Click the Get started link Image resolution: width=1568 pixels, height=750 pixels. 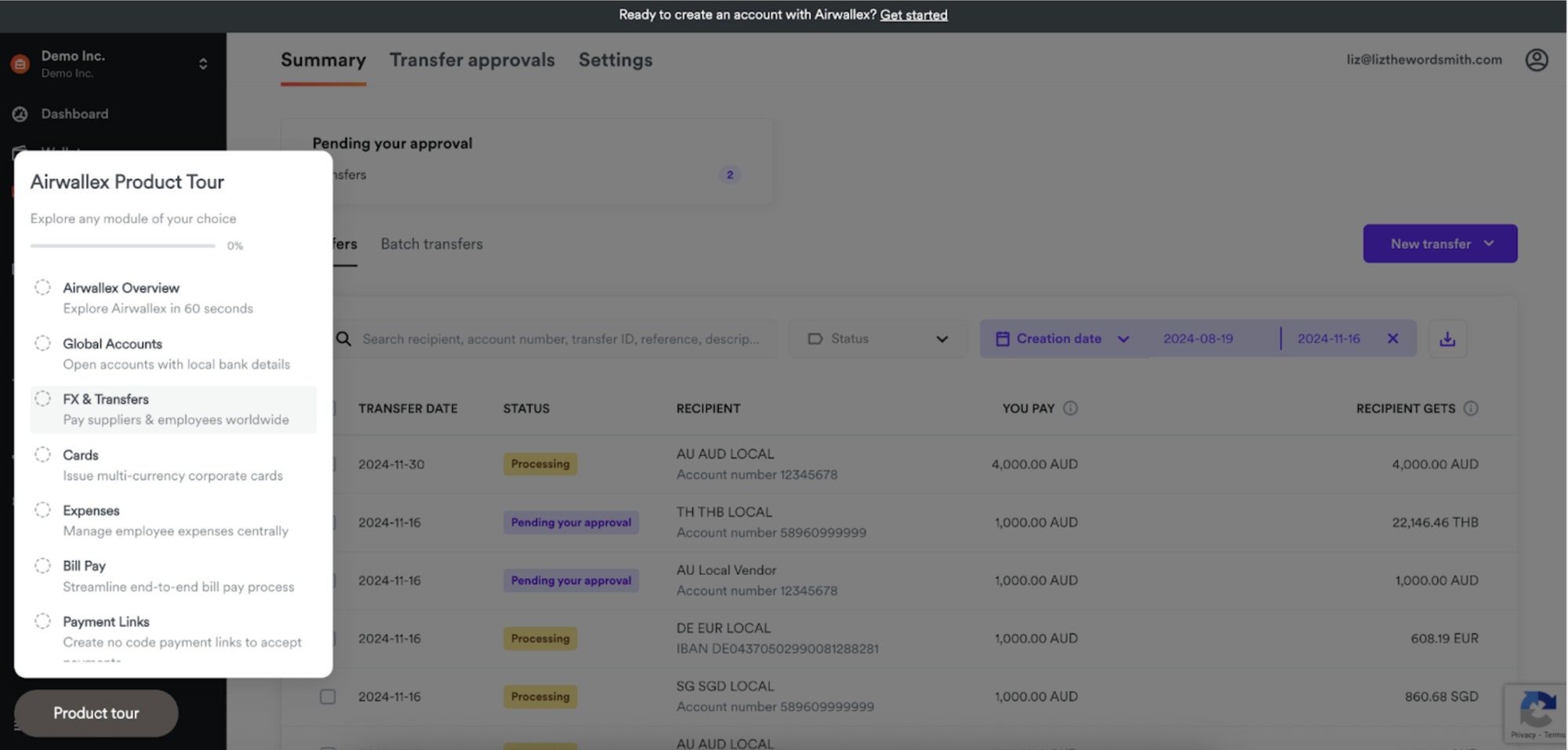pyautogui.click(x=913, y=15)
